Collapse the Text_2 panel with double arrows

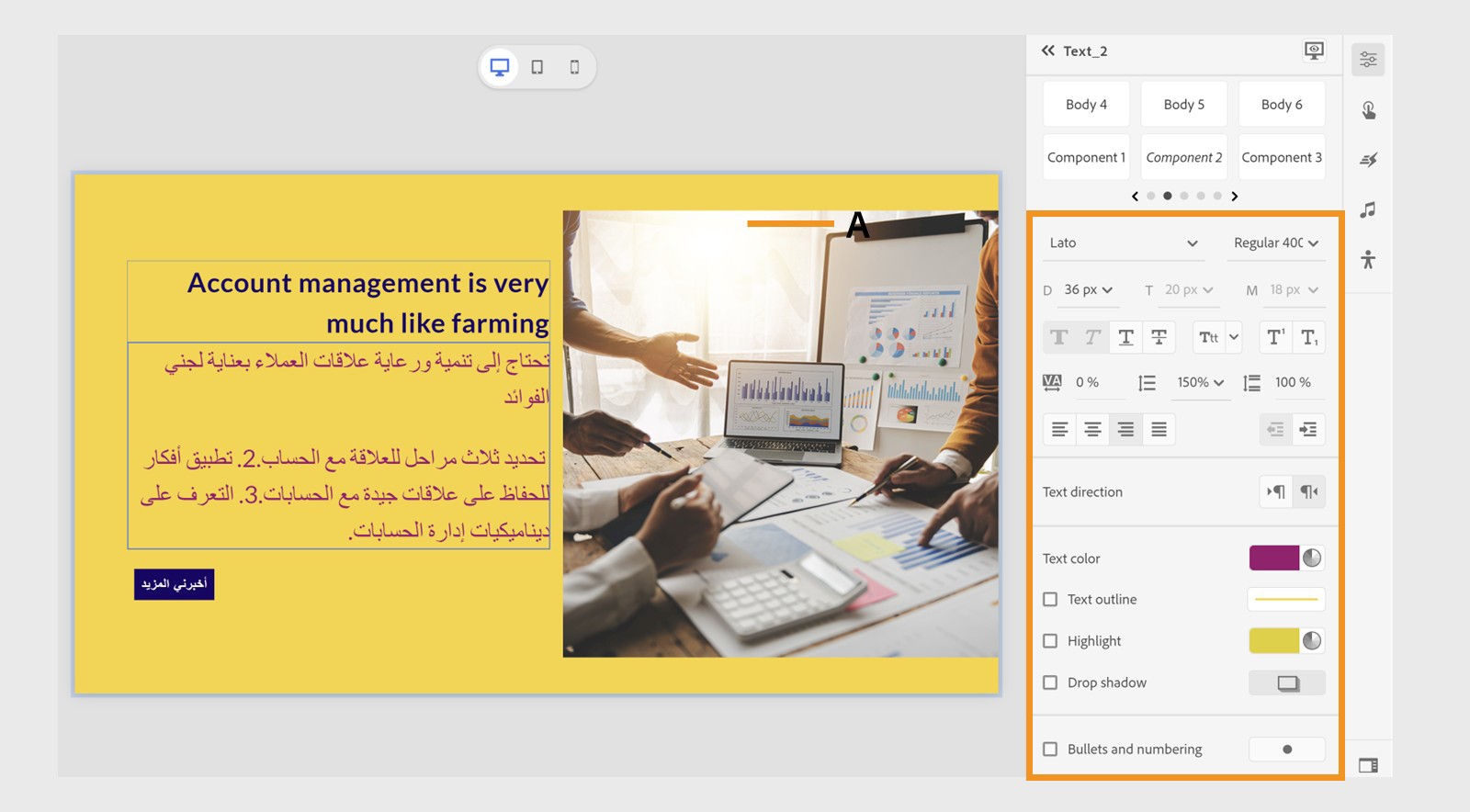tap(1048, 51)
